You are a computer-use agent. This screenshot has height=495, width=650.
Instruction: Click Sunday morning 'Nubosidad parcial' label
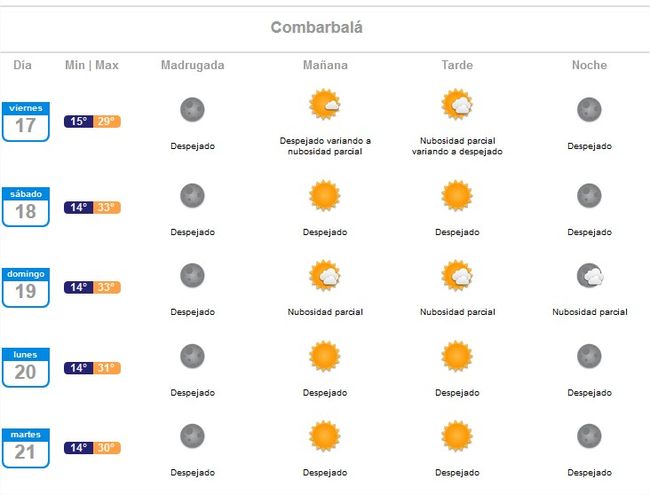click(325, 312)
